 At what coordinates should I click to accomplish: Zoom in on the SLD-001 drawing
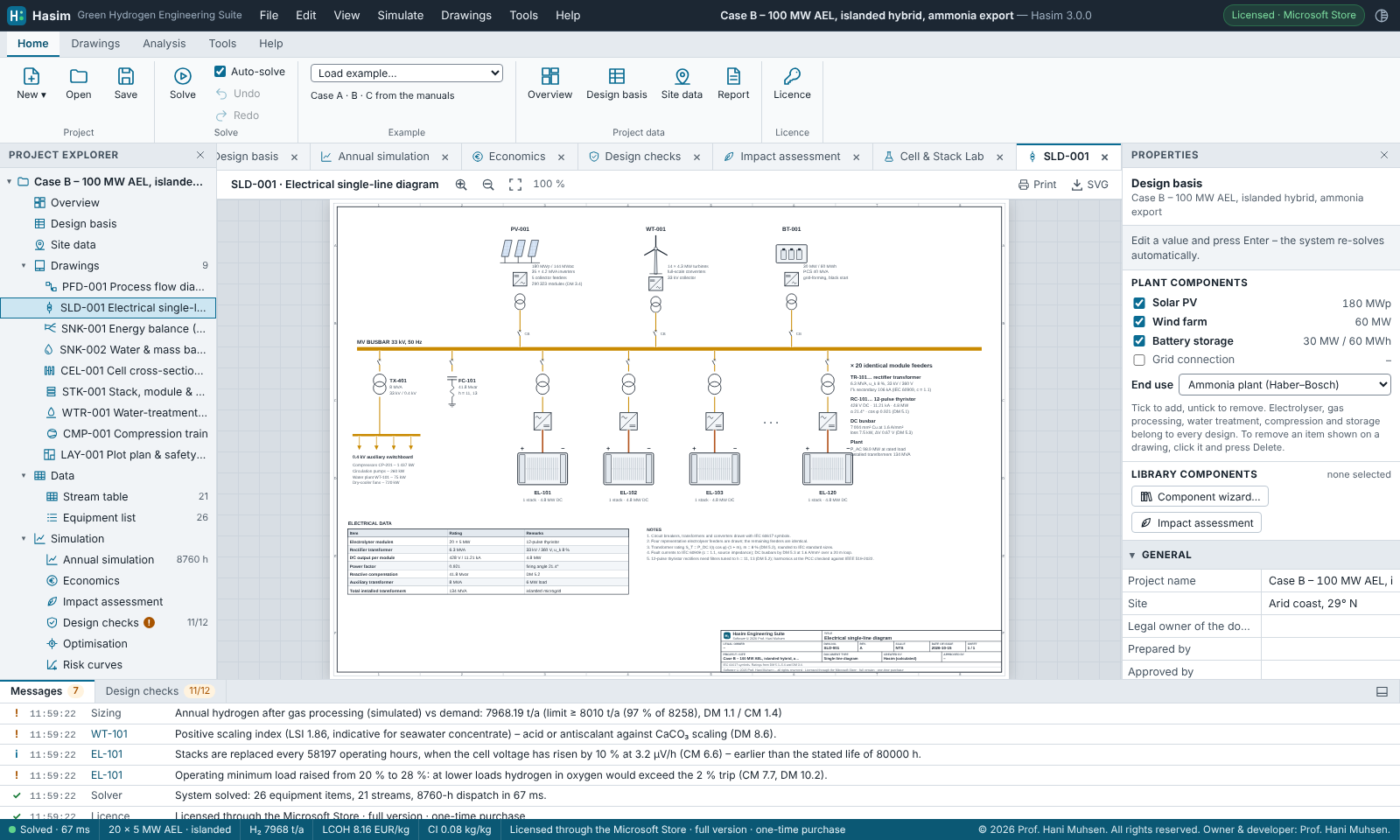(461, 185)
